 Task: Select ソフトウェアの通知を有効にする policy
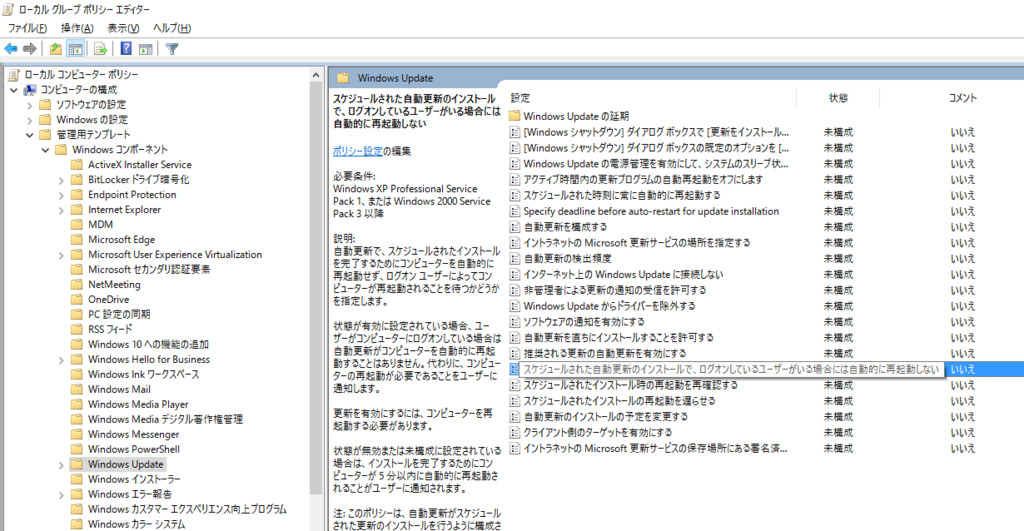click(583, 322)
